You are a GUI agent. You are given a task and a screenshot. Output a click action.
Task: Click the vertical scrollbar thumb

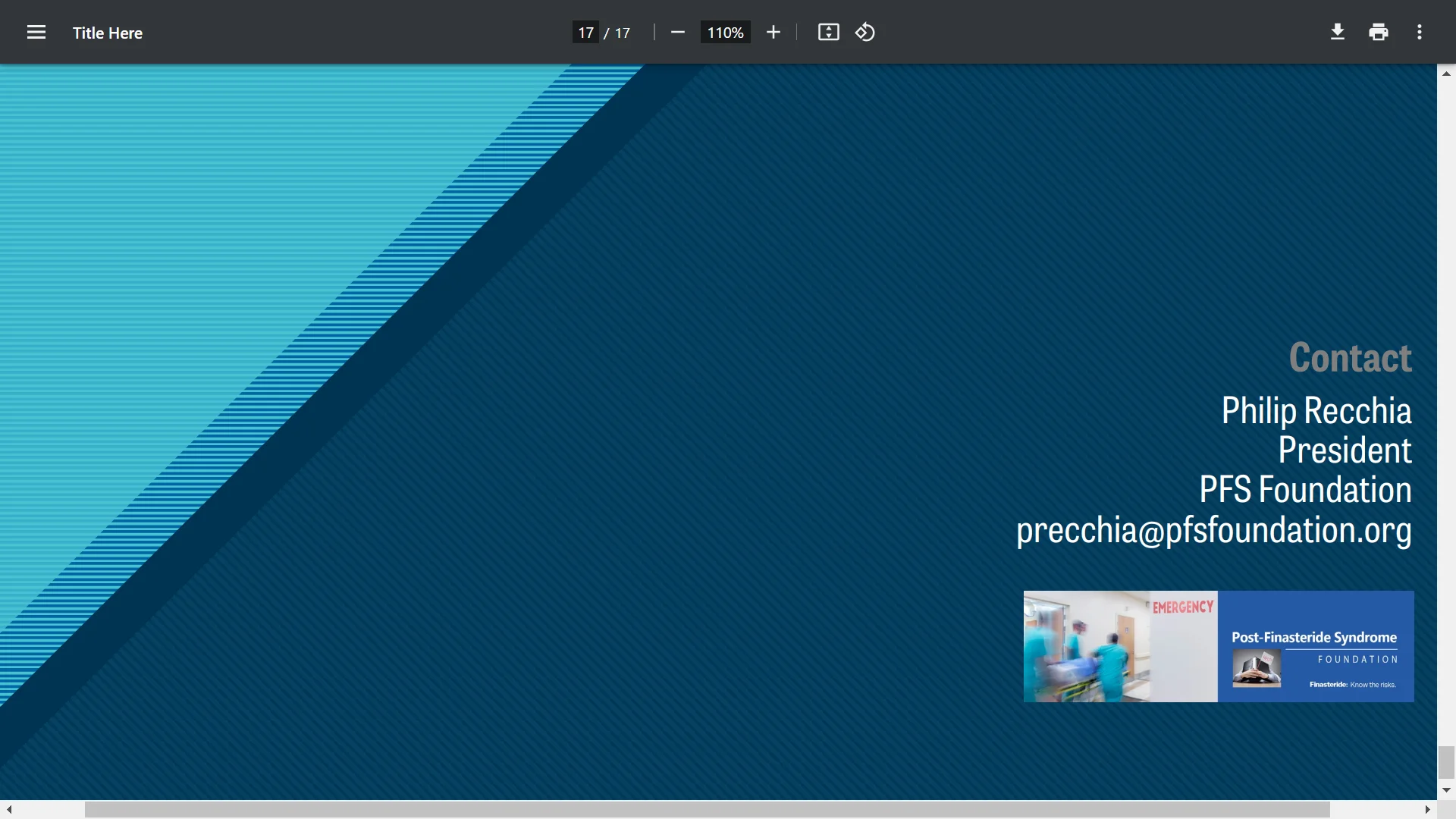pos(1446,761)
